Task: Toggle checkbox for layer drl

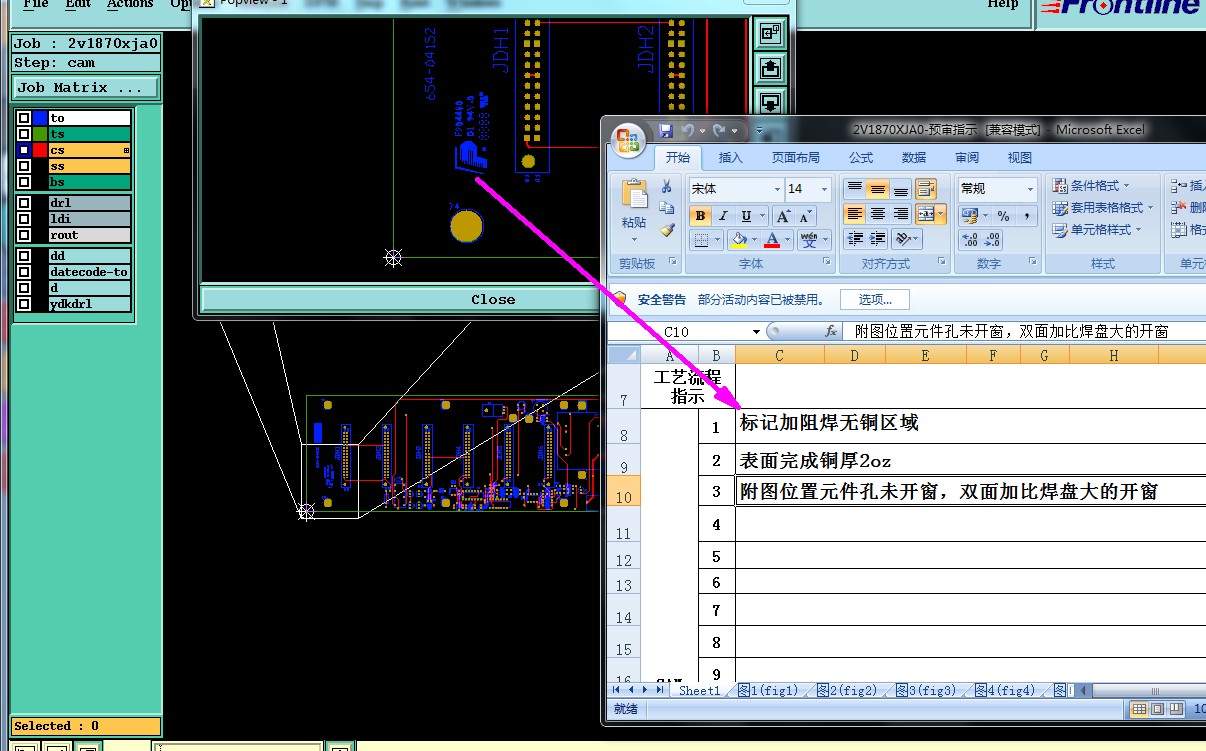Action: (x=24, y=203)
